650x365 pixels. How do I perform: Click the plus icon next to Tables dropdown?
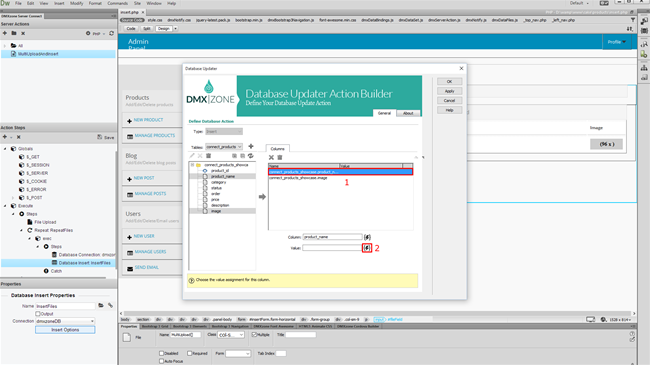pyautogui.click(x=251, y=146)
